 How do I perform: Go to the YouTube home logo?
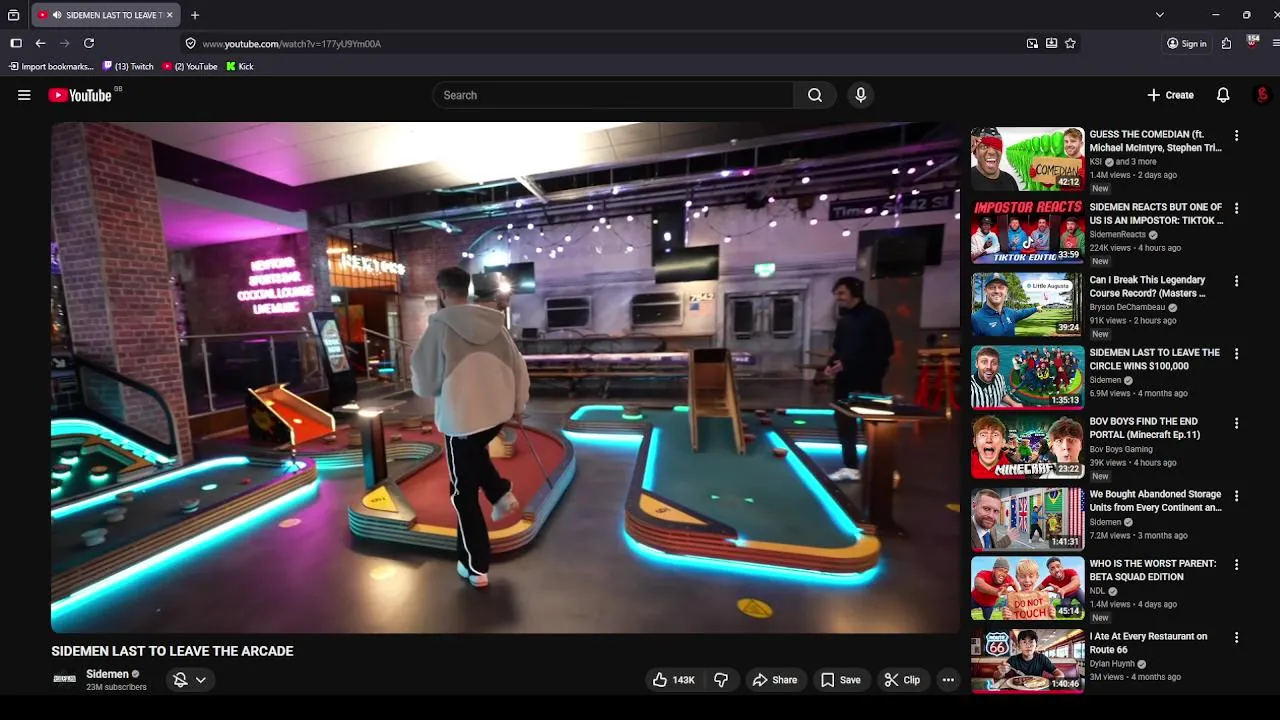pos(80,95)
